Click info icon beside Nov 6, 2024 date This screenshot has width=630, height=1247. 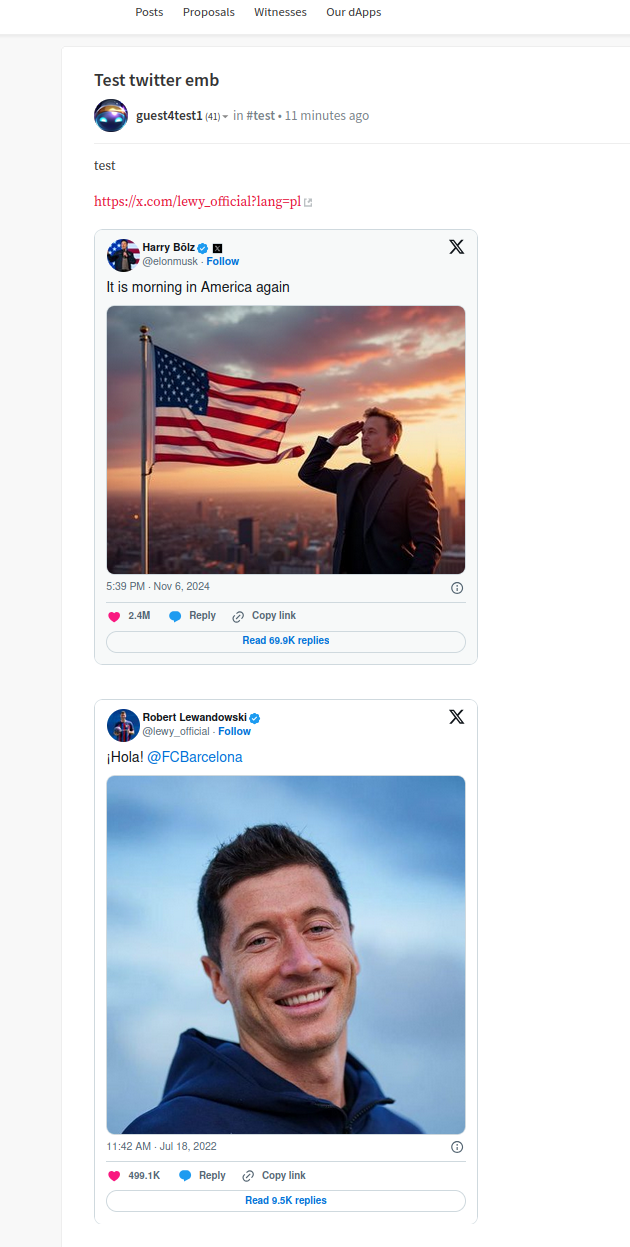click(457, 588)
